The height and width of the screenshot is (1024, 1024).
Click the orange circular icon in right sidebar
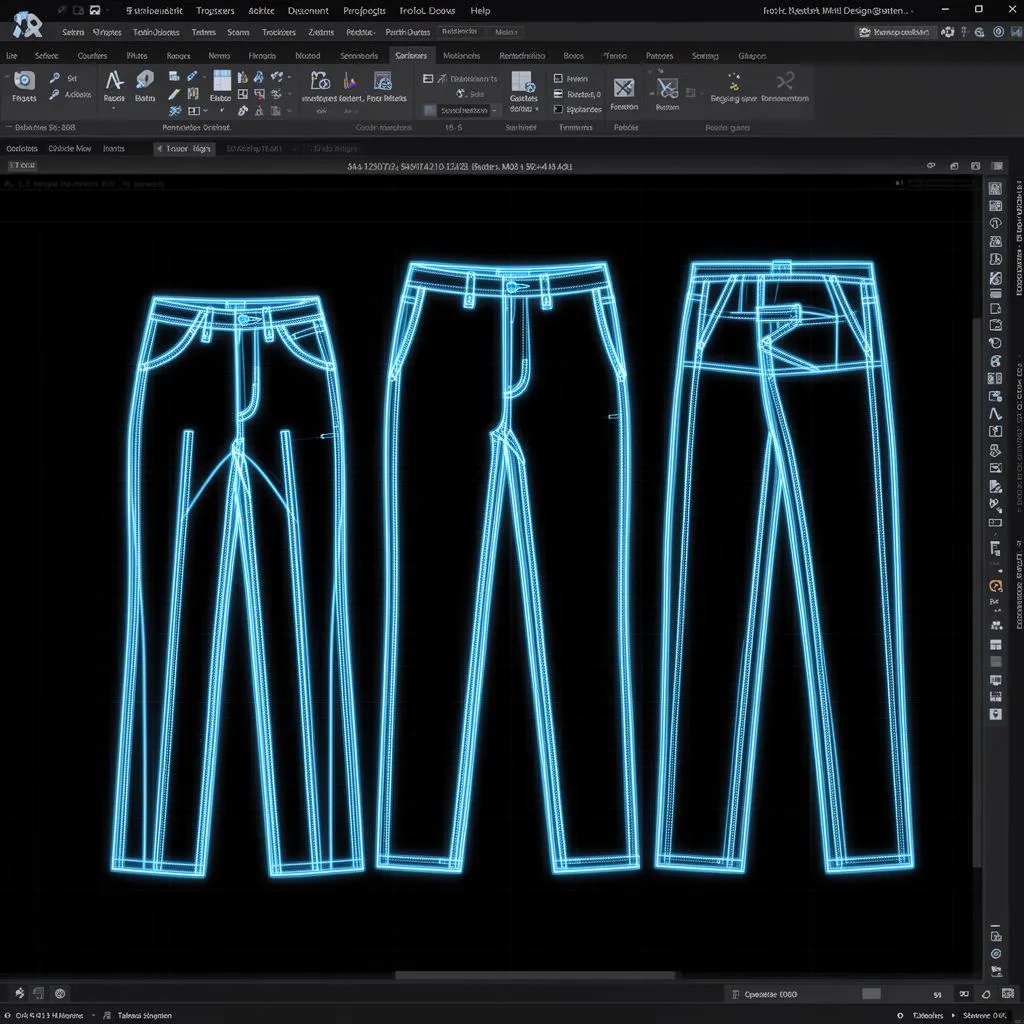995,586
